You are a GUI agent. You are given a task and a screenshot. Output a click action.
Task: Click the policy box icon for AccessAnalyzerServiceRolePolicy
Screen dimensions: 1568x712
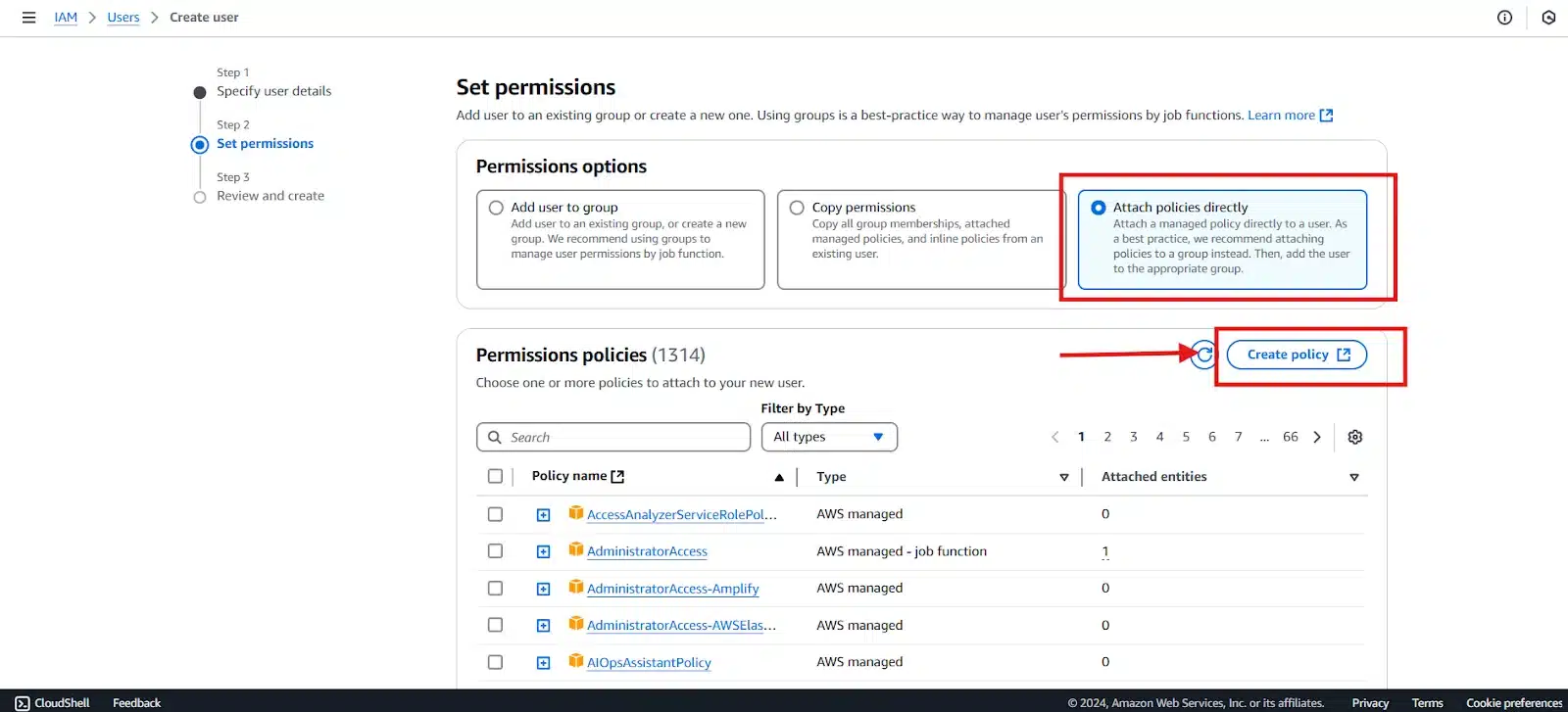tap(576, 513)
